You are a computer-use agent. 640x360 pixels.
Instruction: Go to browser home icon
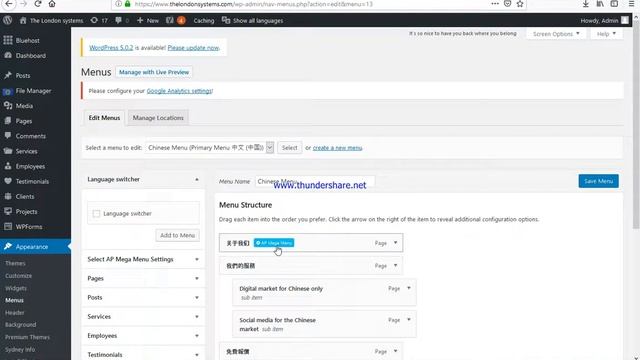52,4
